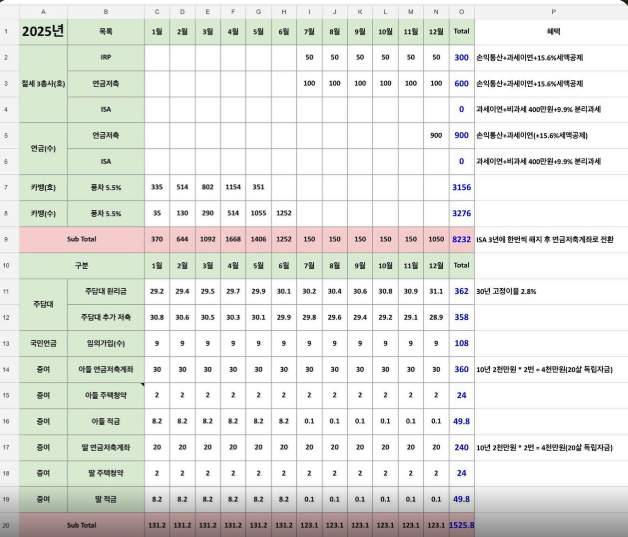Click the 1154 value in row 7
Image resolution: width=628 pixels, height=537 pixels.
(x=233, y=187)
